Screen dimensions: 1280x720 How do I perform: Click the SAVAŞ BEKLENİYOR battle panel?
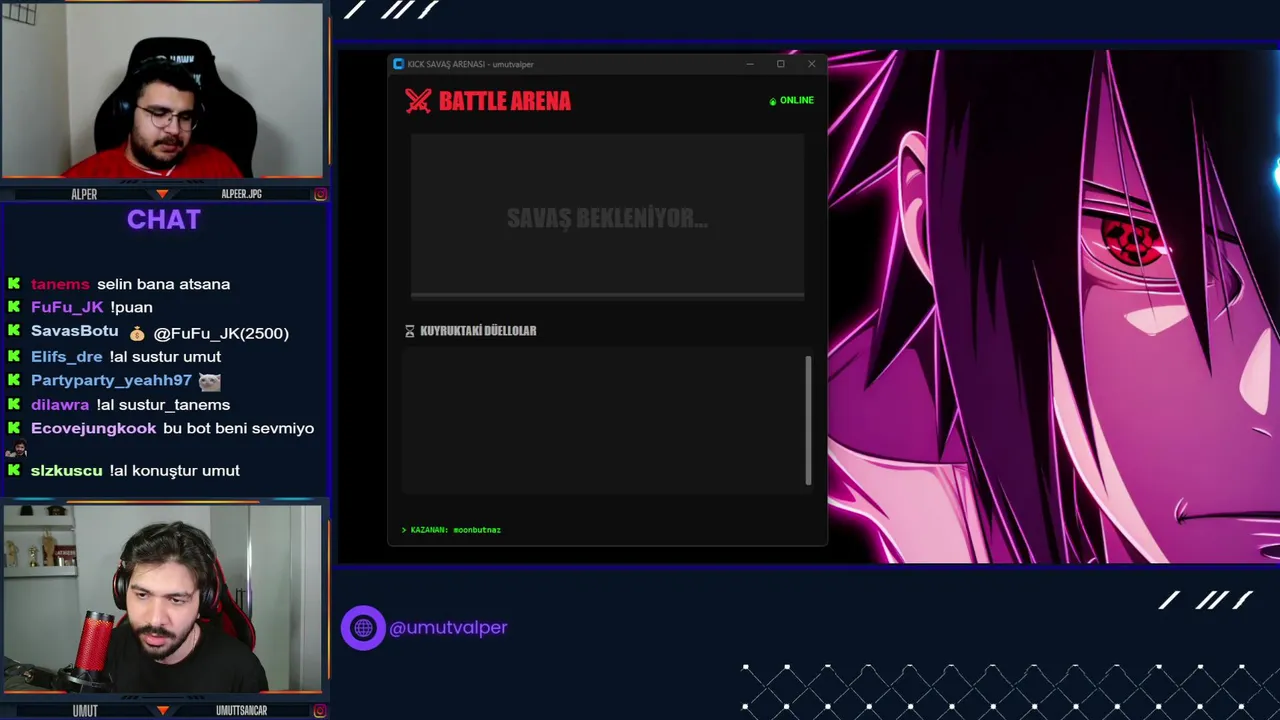tap(607, 215)
